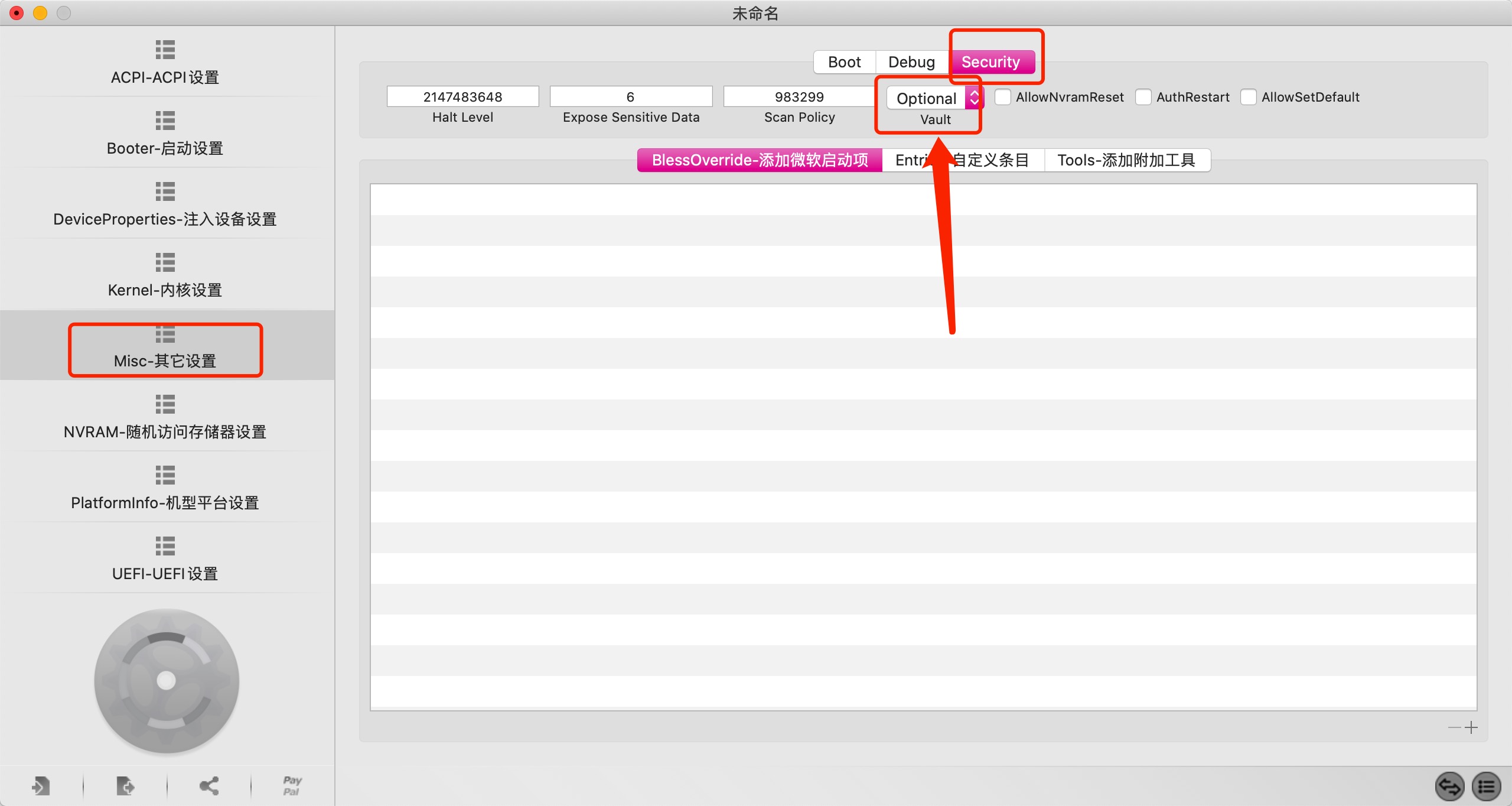Enable the AllowNvramReset checkbox

[1003, 97]
